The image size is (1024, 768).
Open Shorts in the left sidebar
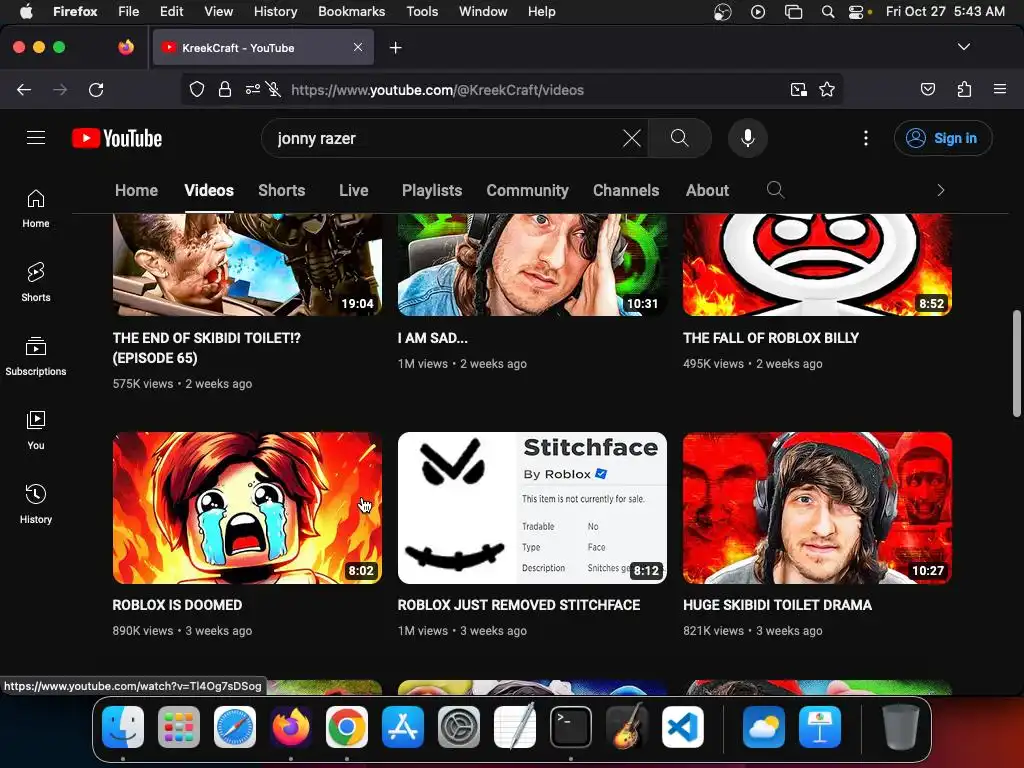[x=36, y=282]
